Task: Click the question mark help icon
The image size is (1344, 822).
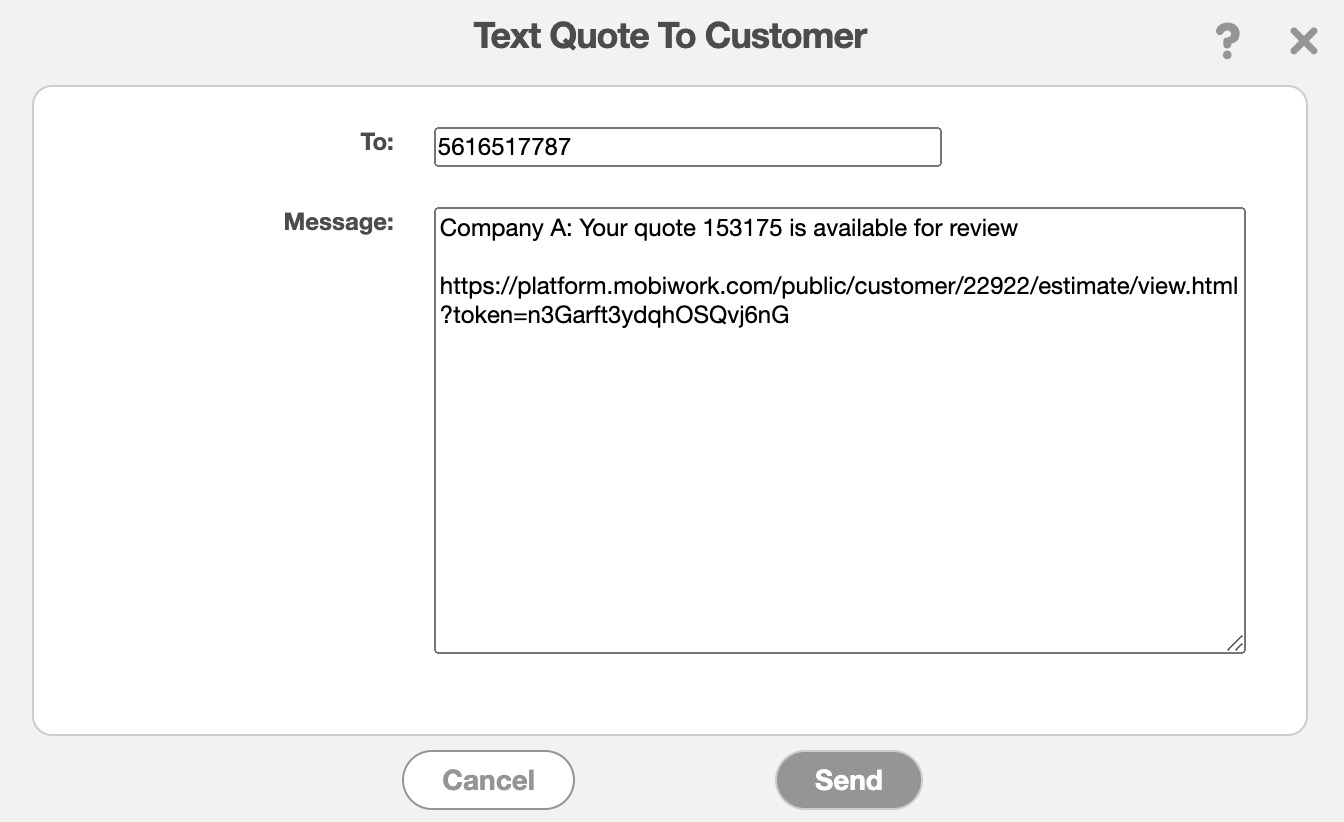Action: (x=1227, y=41)
